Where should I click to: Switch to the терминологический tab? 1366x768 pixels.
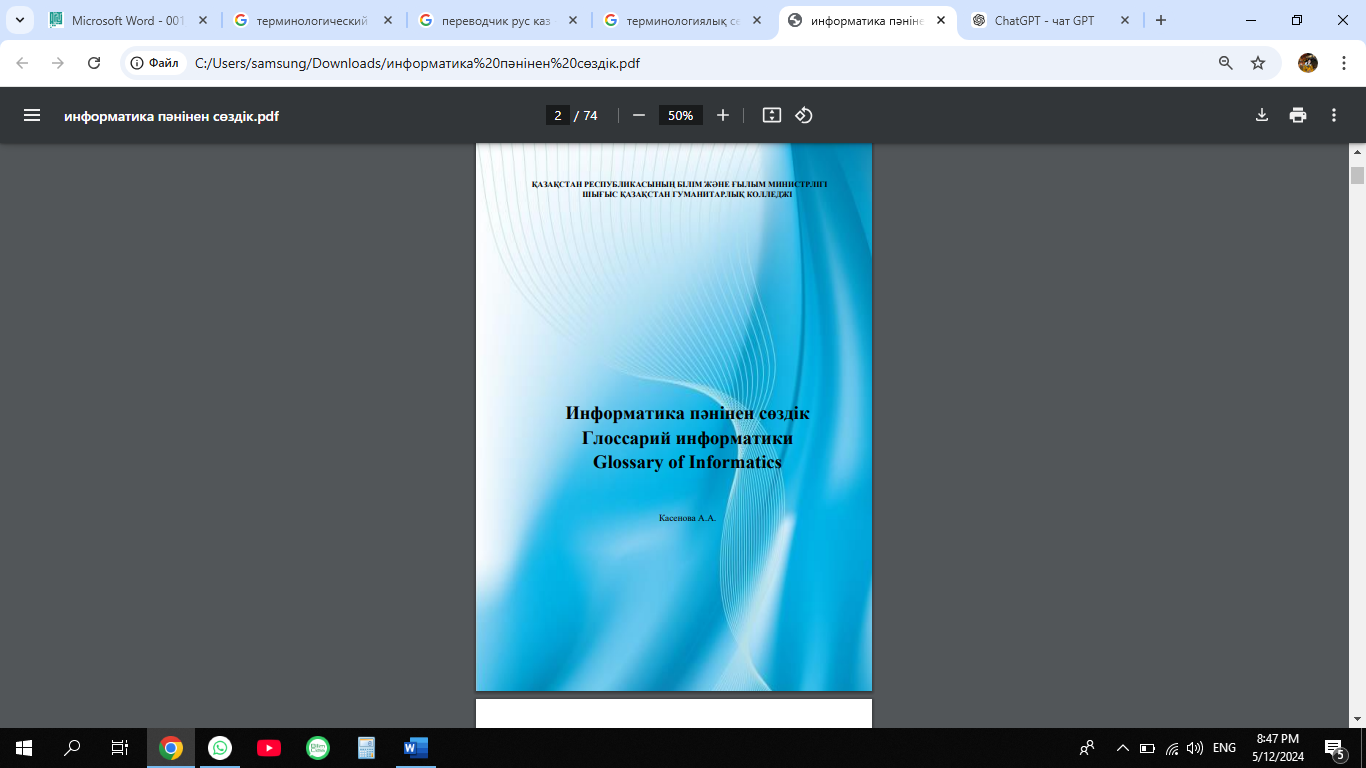313,20
